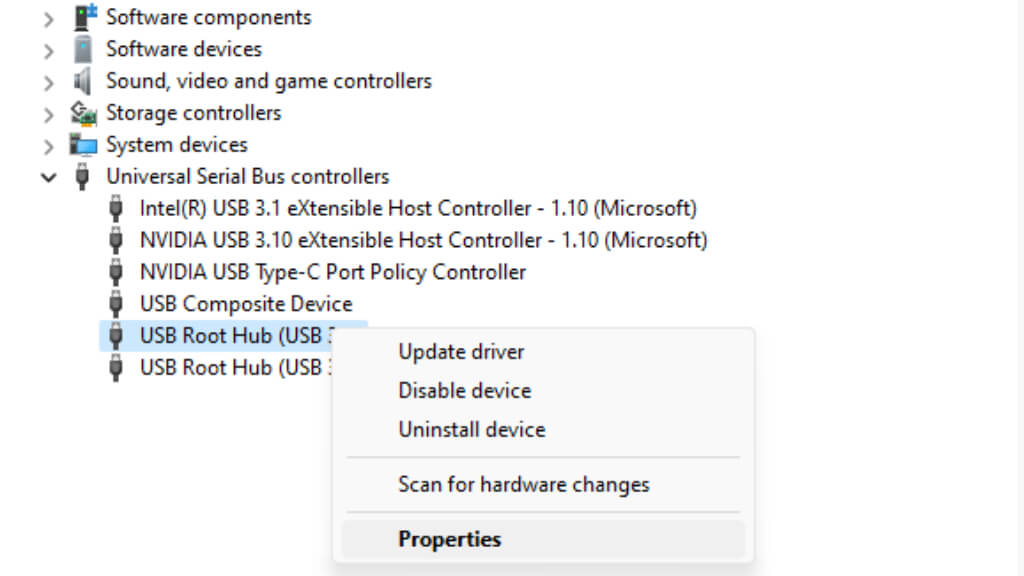Expand the Storage controllers node
This screenshot has height=576, width=1024.
pyautogui.click(x=48, y=114)
